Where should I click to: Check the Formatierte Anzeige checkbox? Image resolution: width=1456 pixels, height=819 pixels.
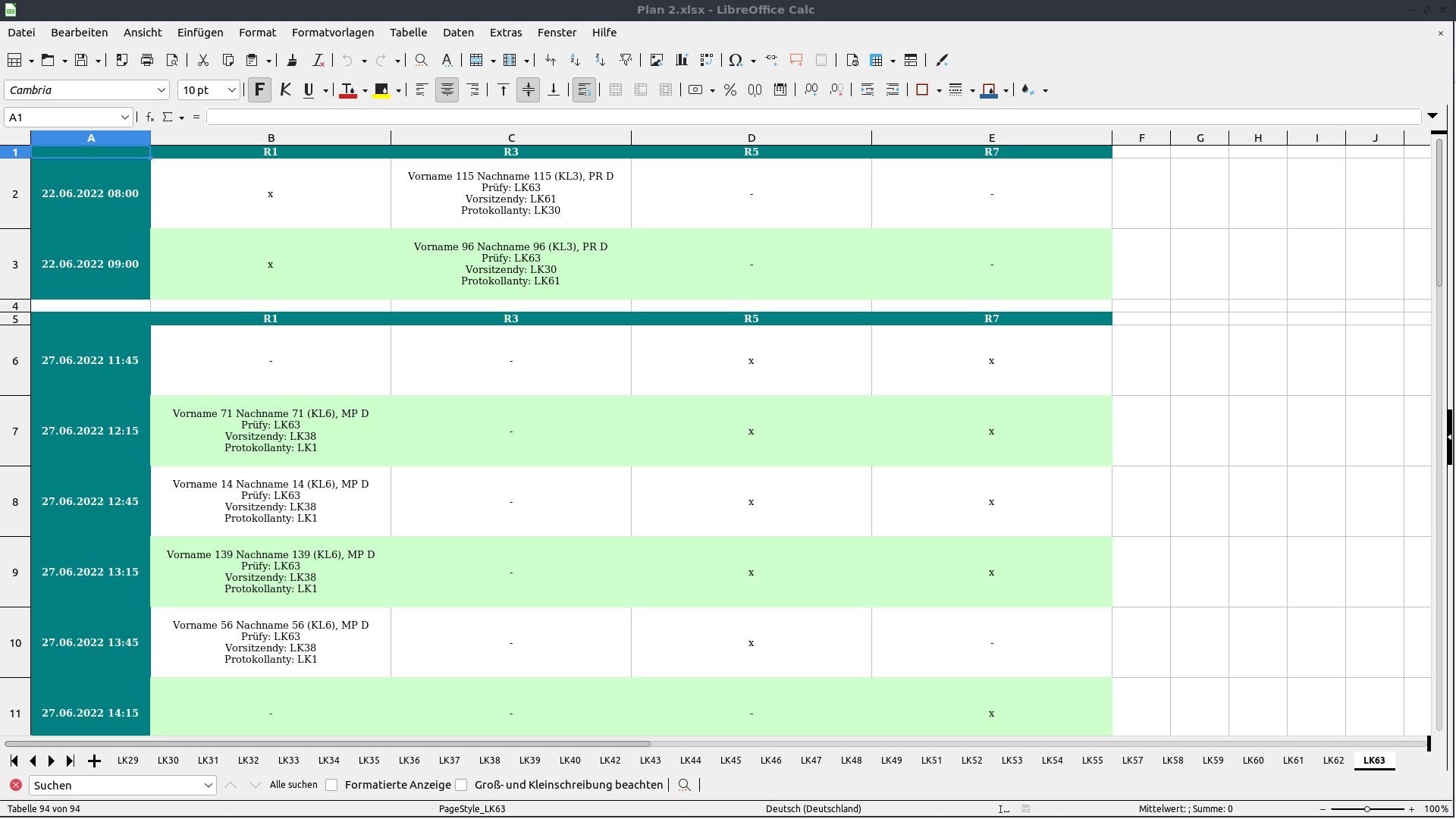pyautogui.click(x=331, y=785)
